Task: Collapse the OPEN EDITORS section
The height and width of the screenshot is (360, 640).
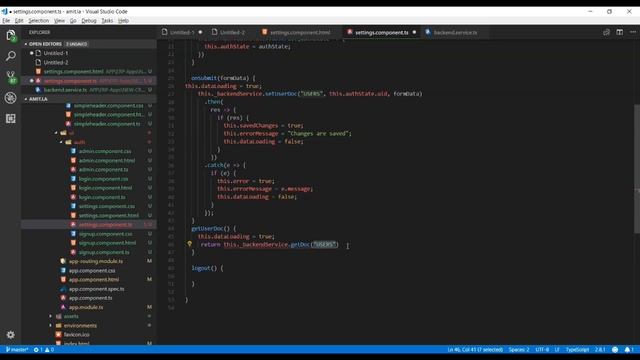Action: [45, 44]
